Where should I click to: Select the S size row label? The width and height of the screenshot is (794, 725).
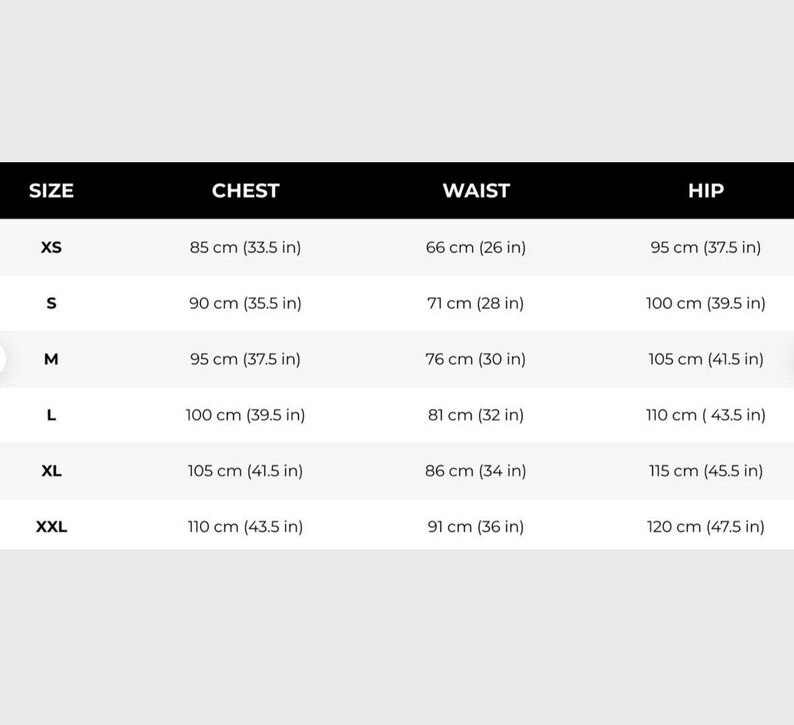[x=51, y=303]
